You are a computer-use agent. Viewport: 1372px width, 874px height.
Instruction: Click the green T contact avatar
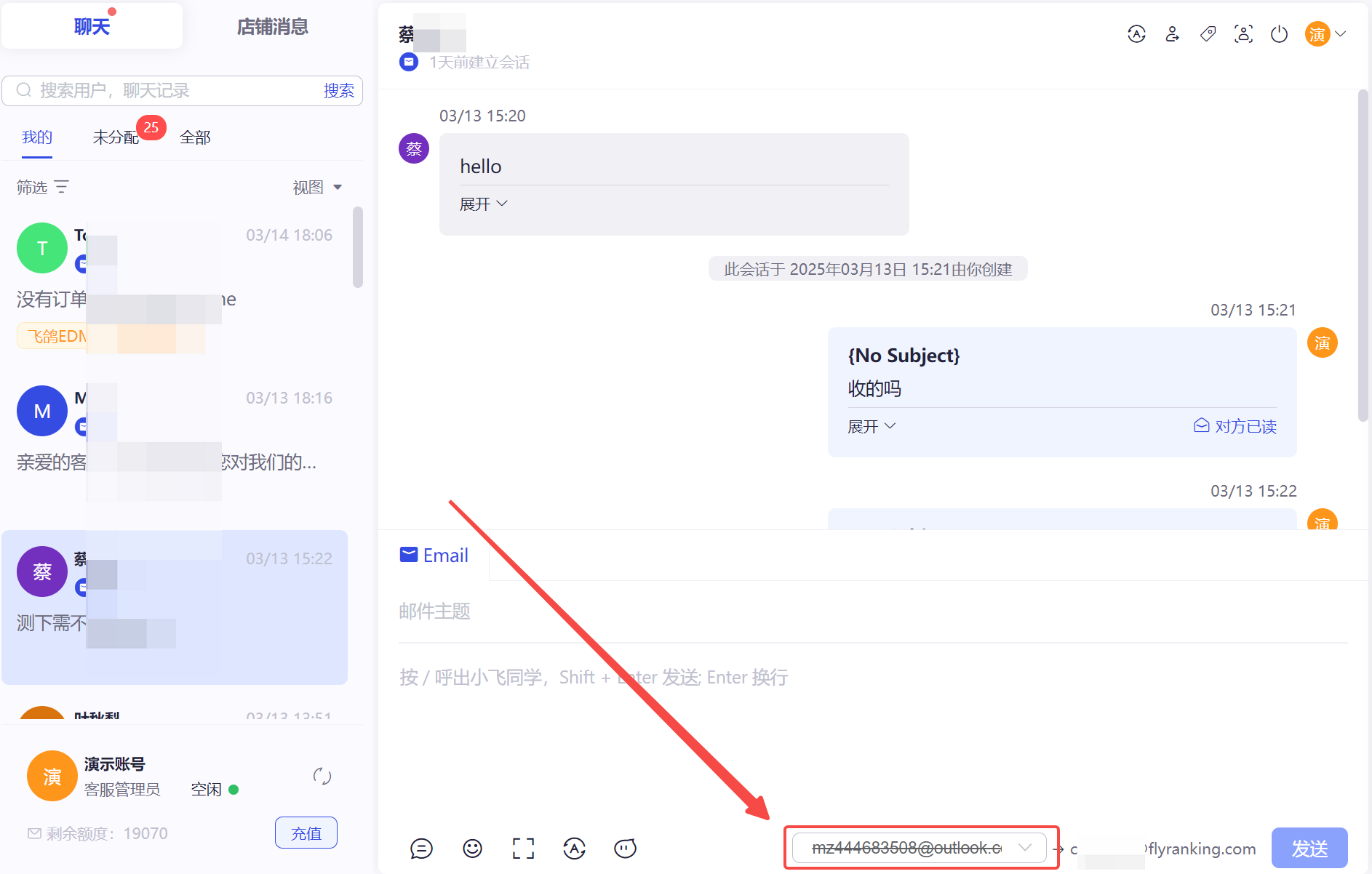42,248
